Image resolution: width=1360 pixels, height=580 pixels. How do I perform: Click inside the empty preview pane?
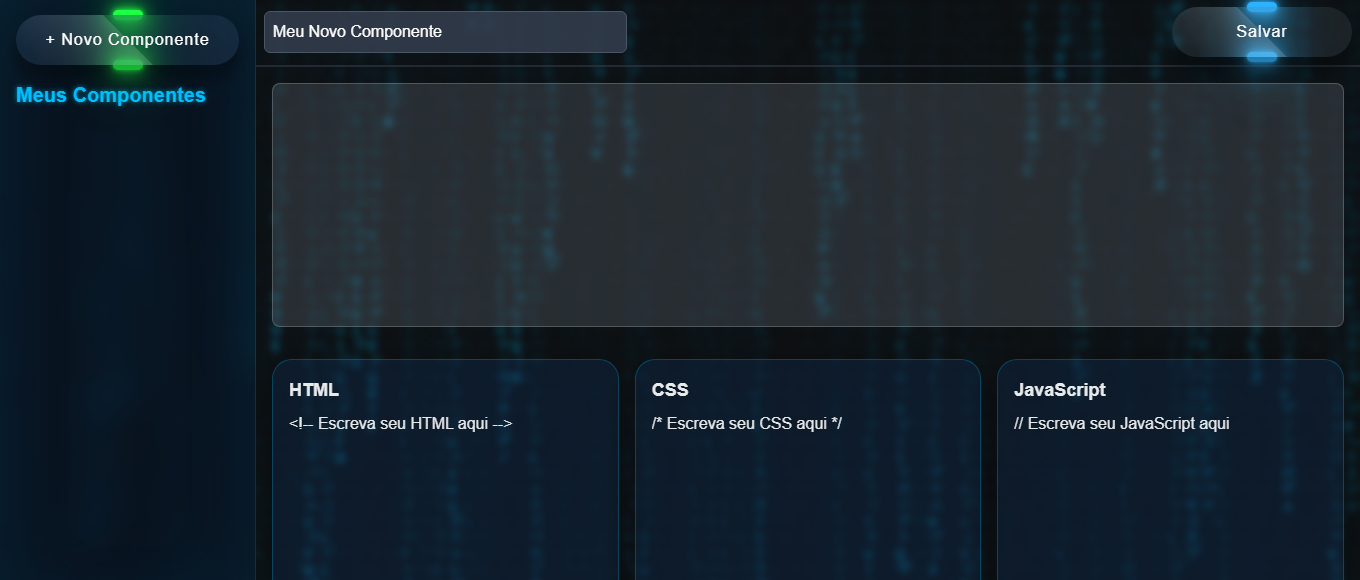coord(807,205)
